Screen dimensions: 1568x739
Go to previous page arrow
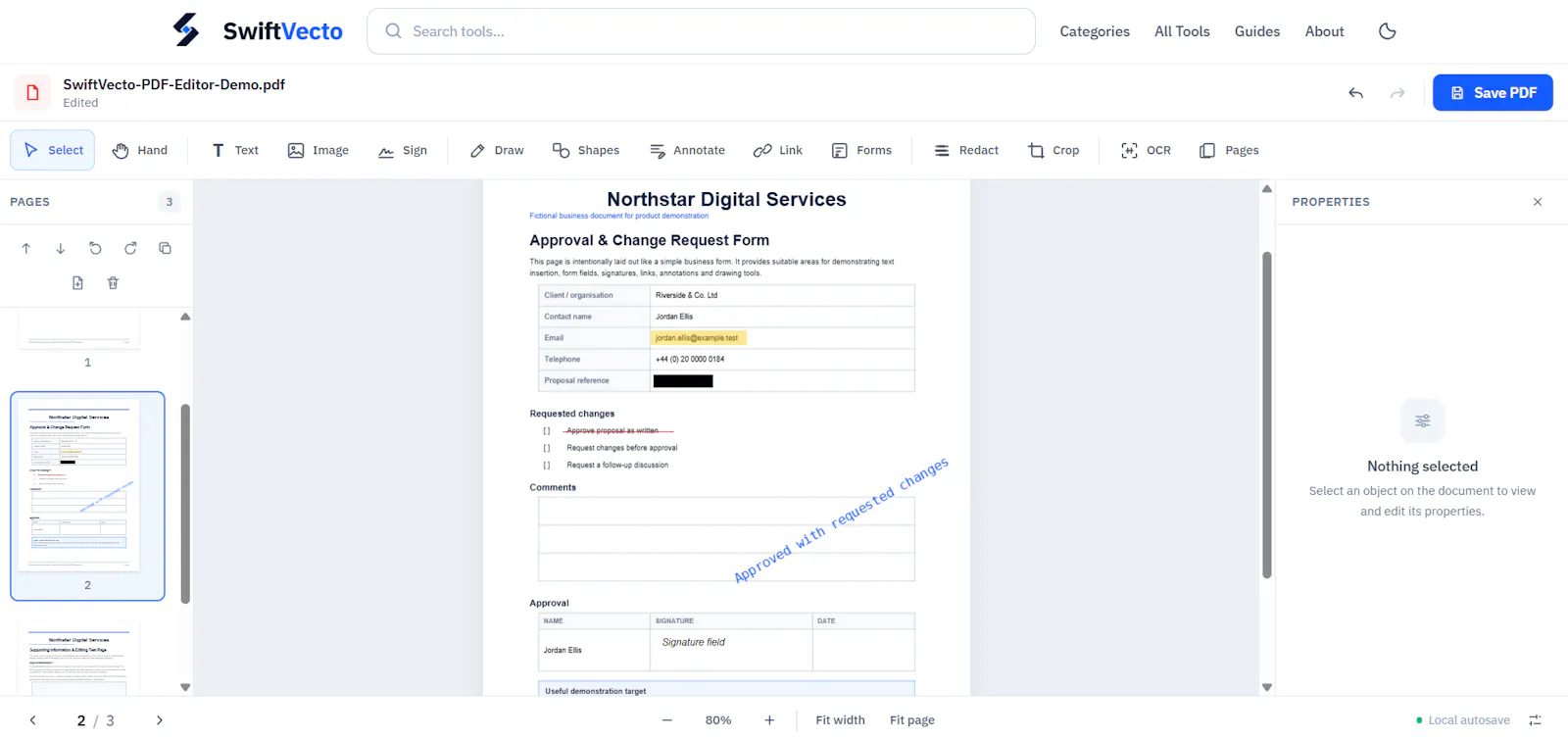(x=32, y=720)
